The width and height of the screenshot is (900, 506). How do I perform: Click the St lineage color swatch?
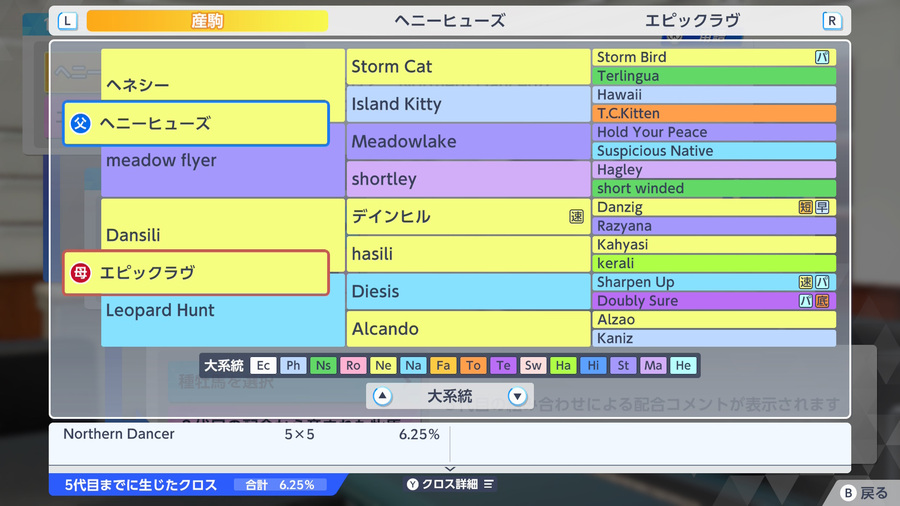coord(623,365)
